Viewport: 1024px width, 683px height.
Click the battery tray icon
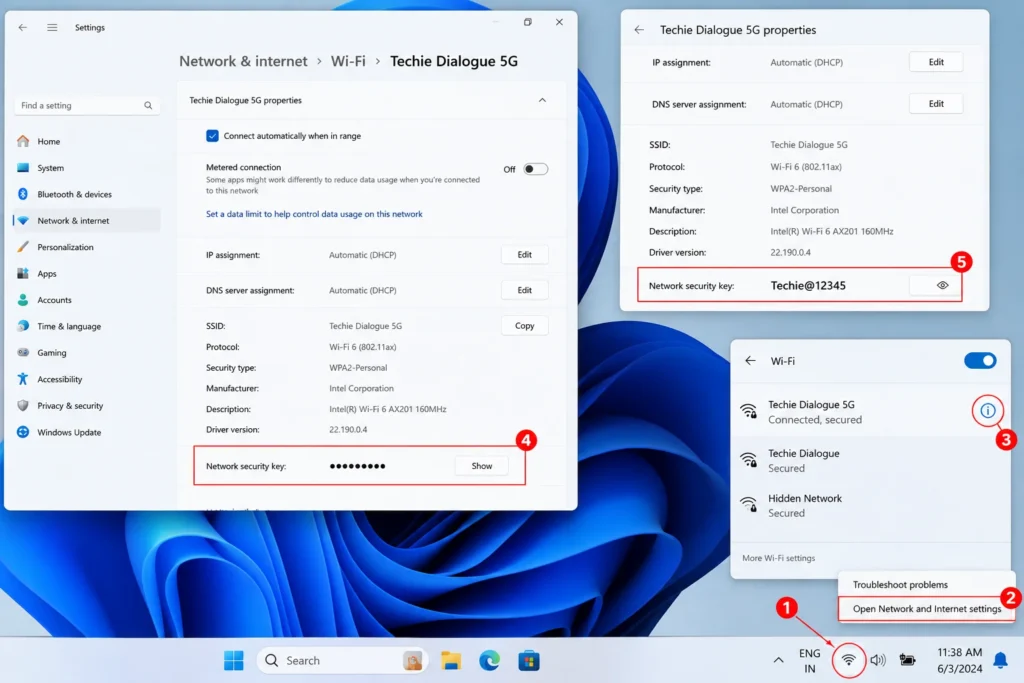[907, 661]
